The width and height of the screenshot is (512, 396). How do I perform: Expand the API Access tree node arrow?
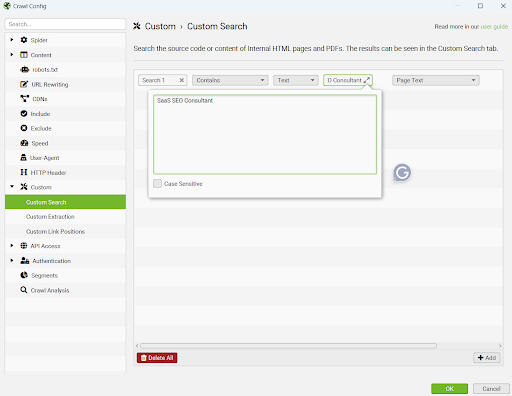tap(12, 246)
